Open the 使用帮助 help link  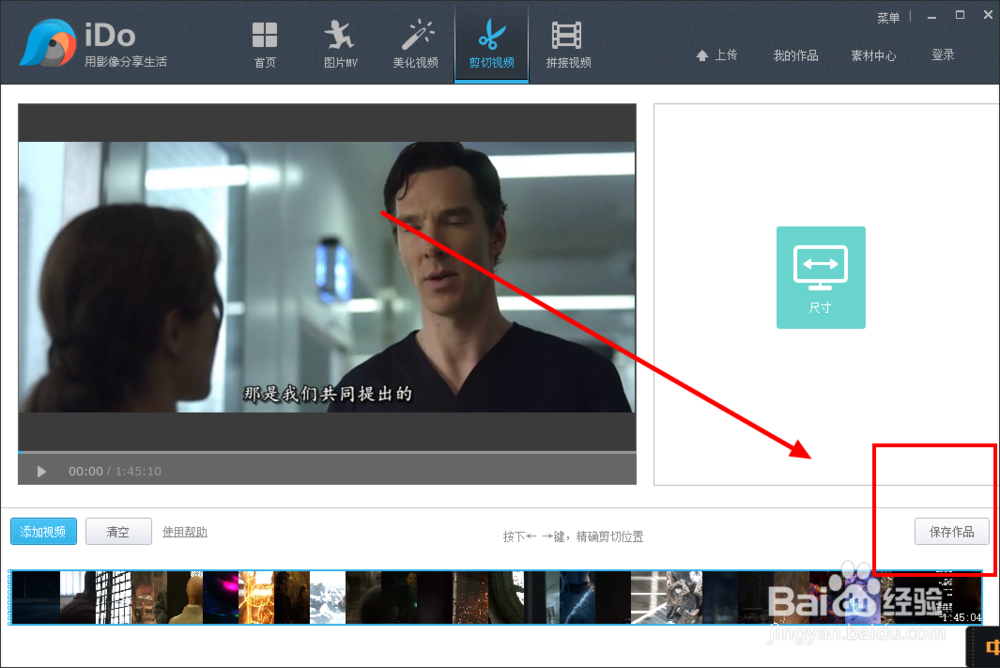(x=184, y=531)
